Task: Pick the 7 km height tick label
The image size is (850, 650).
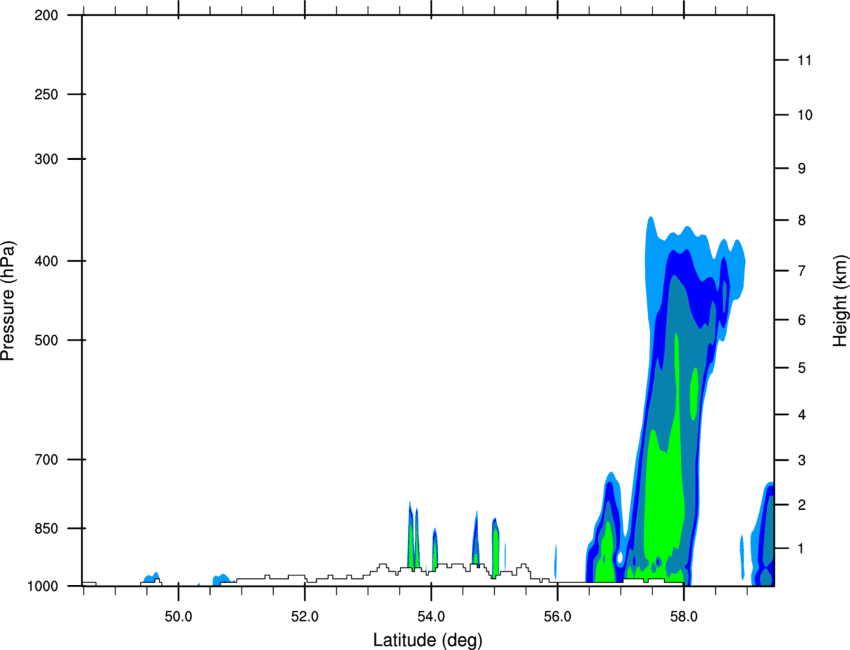Action: point(802,271)
